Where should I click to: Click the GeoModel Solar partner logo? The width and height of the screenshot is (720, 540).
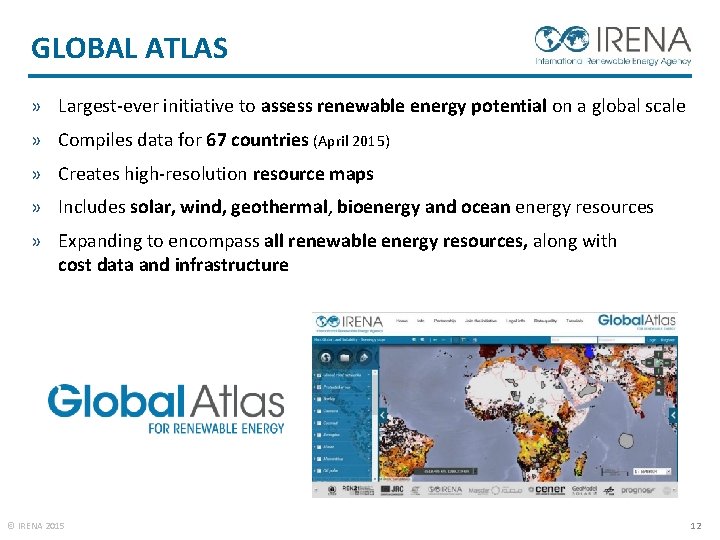(584, 490)
